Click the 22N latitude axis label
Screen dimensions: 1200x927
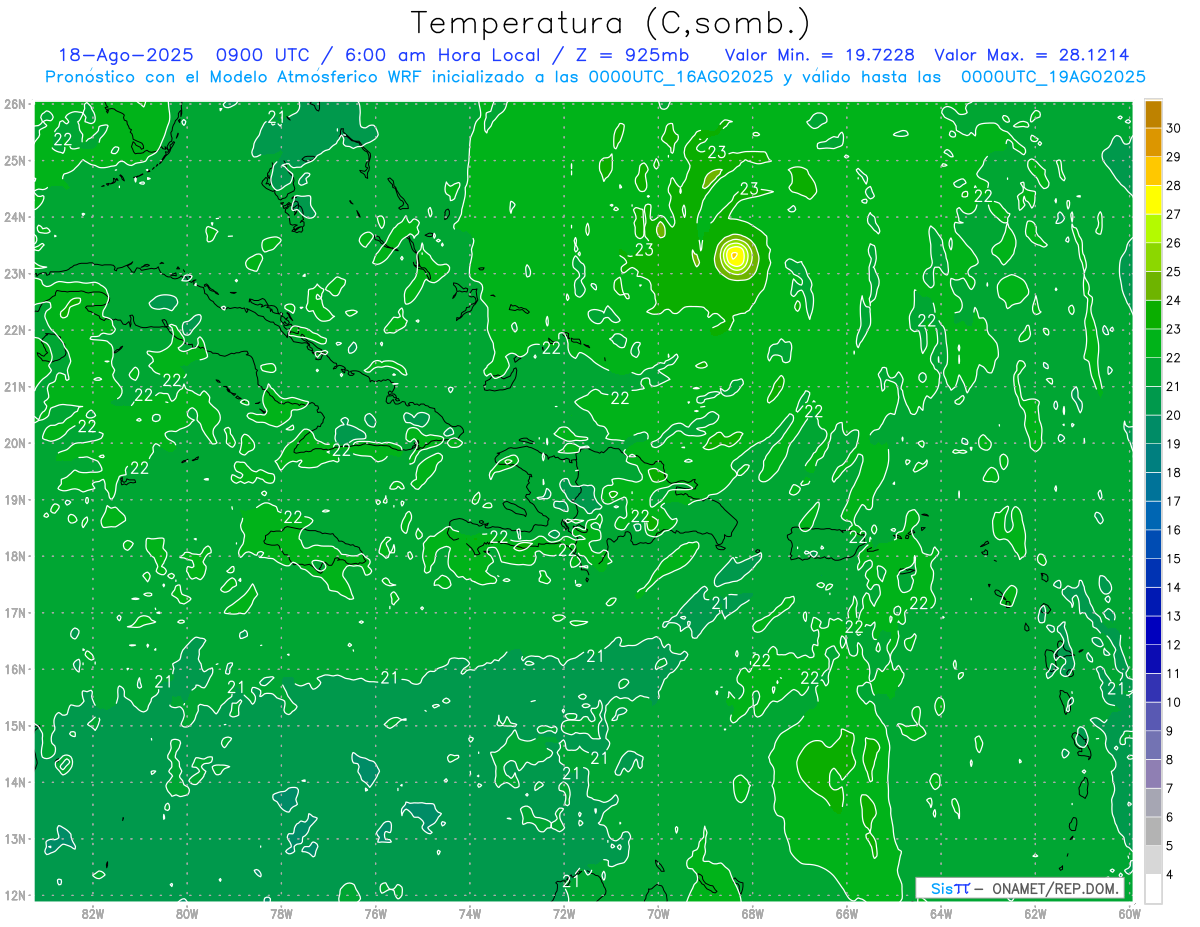point(15,330)
